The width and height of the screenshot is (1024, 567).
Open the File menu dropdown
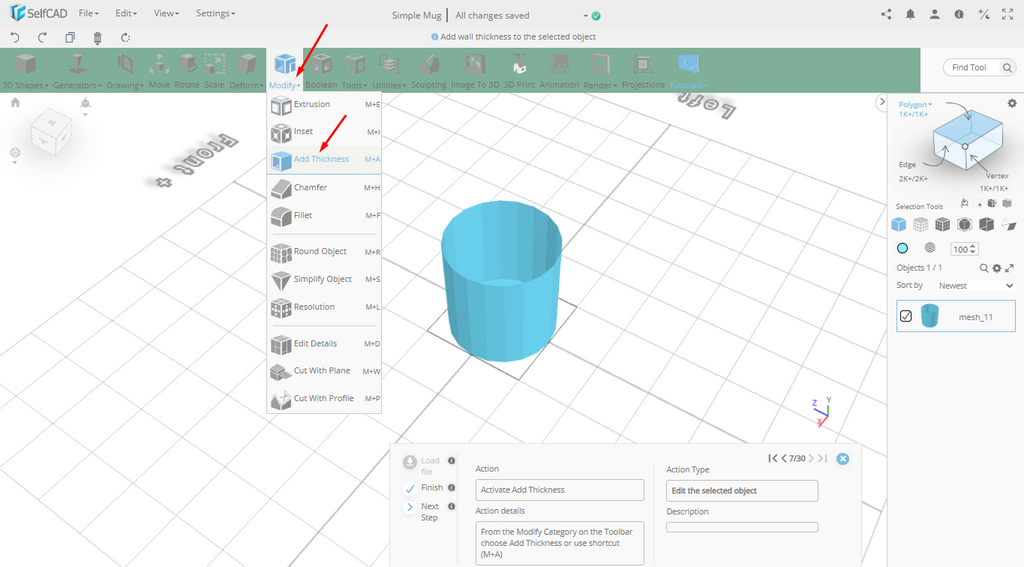pyautogui.click(x=88, y=14)
